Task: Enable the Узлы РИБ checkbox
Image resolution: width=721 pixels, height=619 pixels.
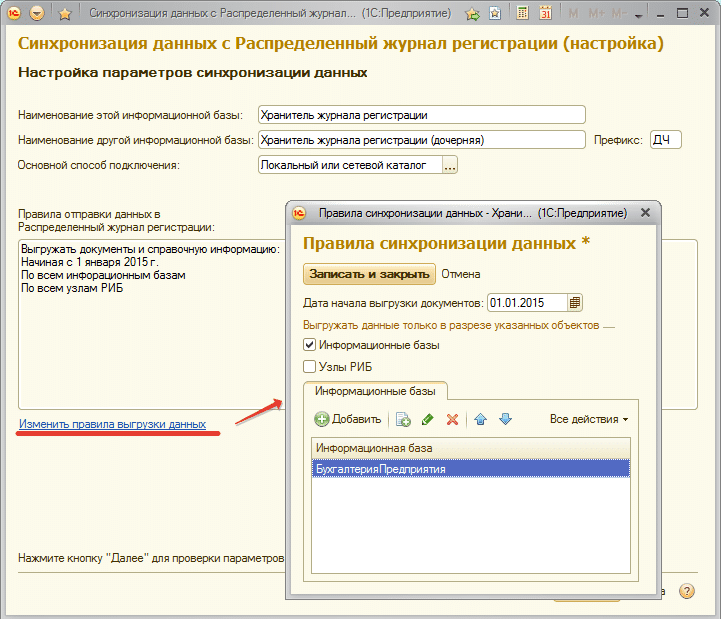Action: (309, 367)
